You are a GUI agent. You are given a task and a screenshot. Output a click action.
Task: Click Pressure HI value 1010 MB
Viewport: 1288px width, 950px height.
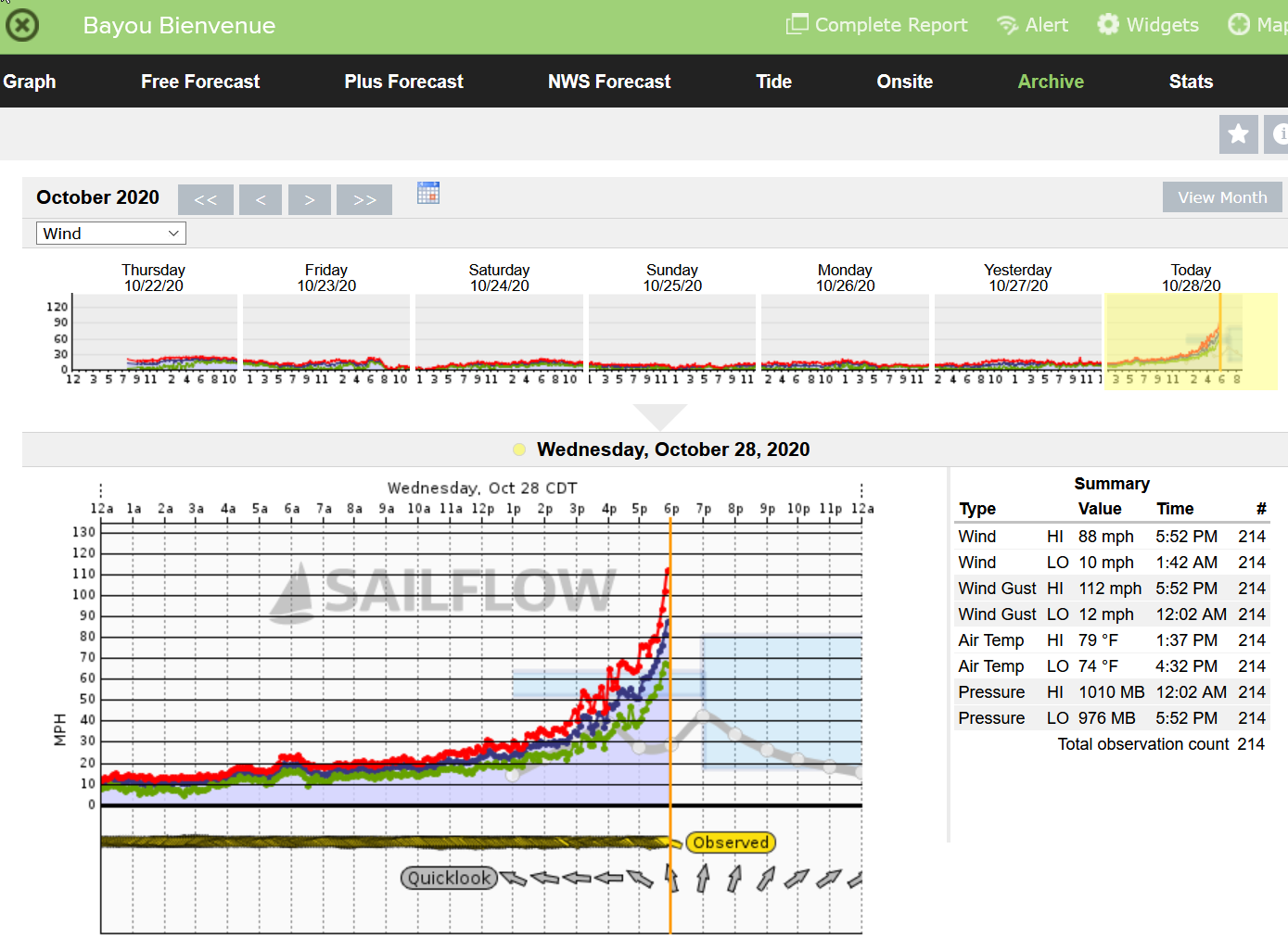1111,692
